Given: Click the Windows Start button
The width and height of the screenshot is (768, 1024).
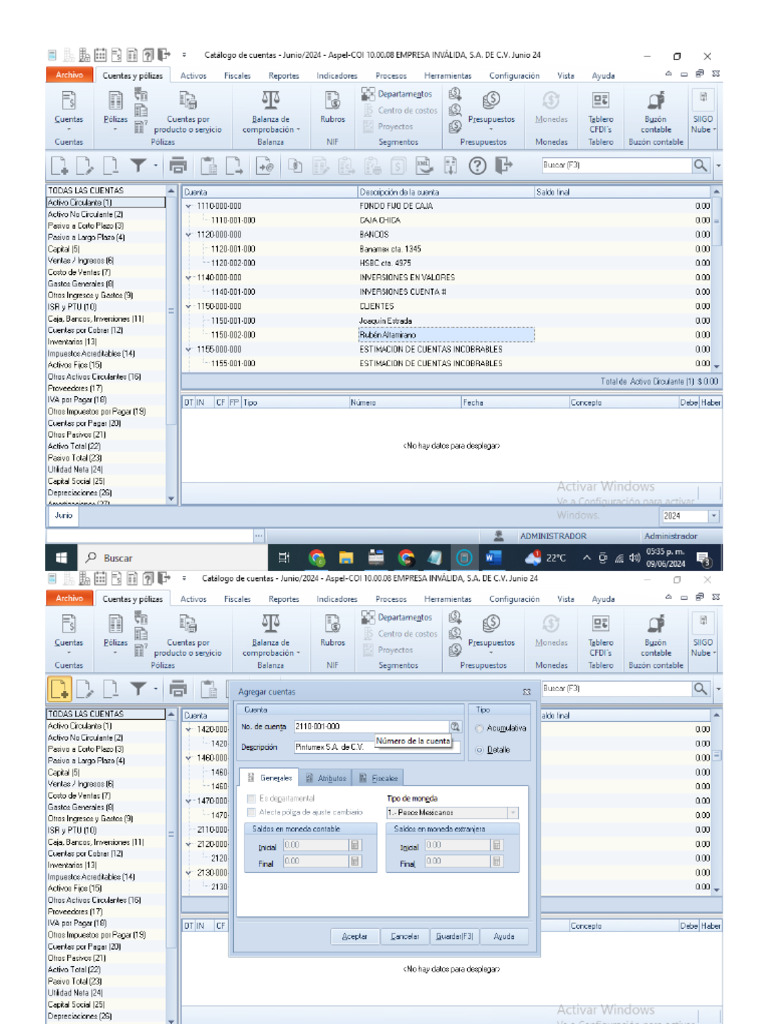Looking at the screenshot, I should [61, 558].
